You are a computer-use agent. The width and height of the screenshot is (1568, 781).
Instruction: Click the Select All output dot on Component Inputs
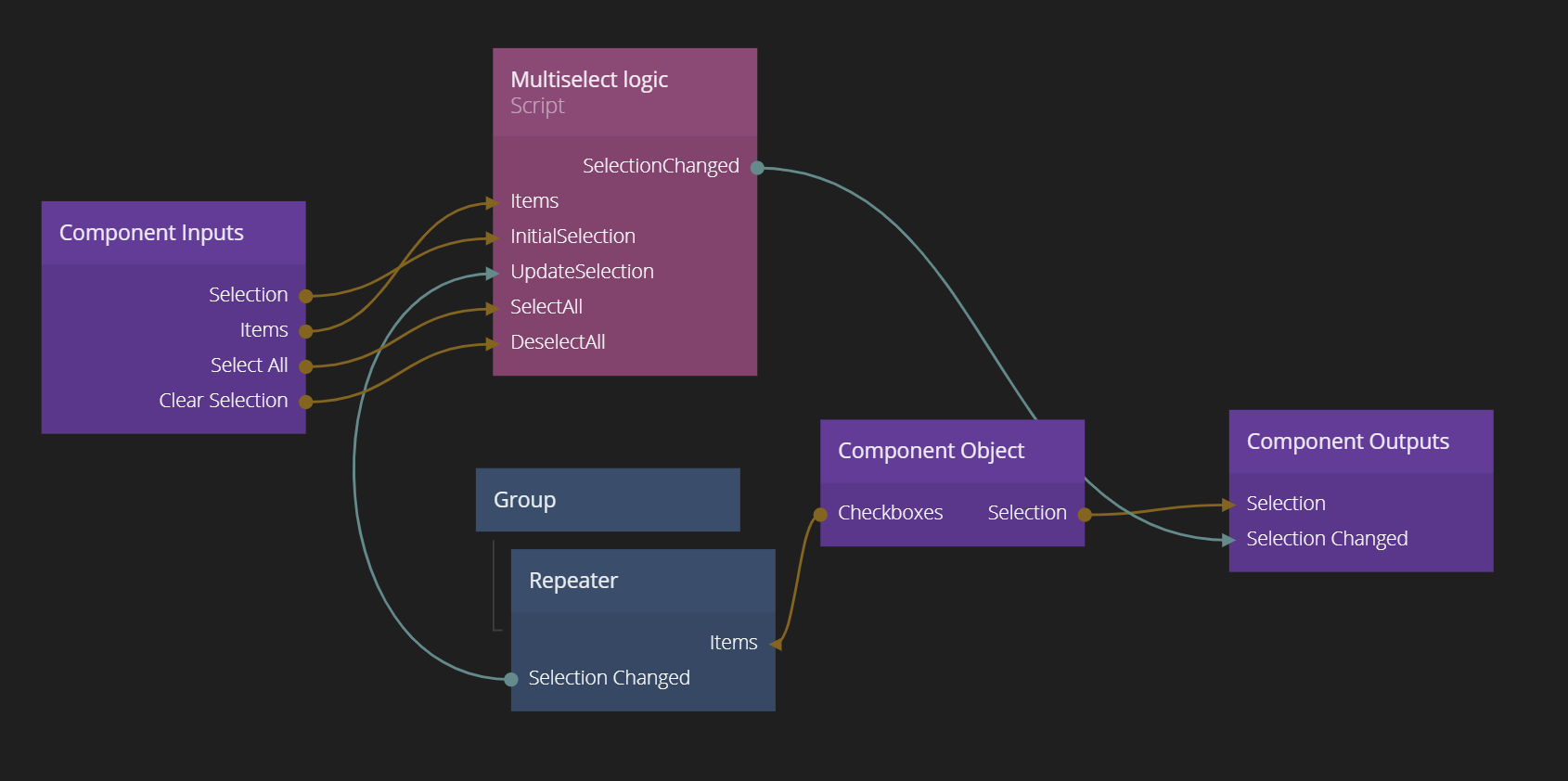pos(305,366)
